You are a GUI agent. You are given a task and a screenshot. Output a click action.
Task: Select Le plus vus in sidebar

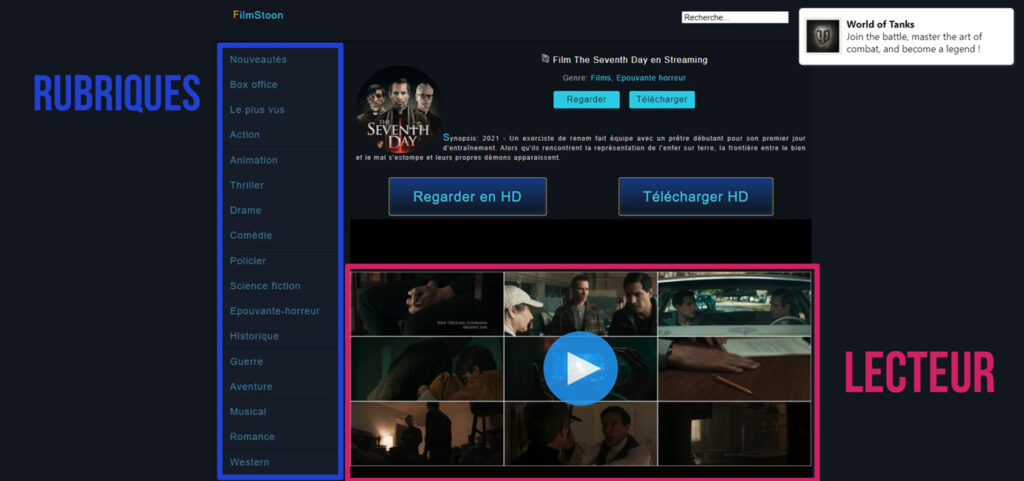[257, 110]
